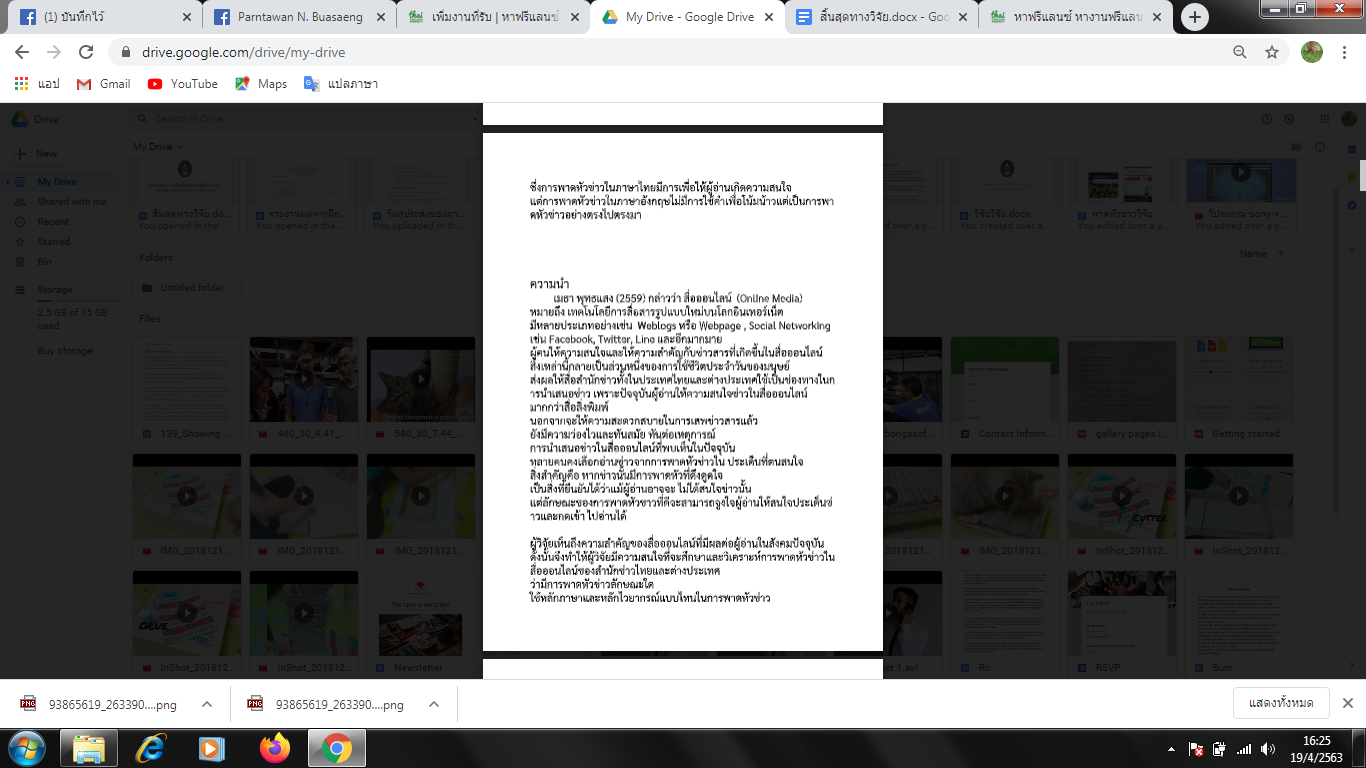1366x768 pixels.
Task: Click the New button in Drive sidebar
Action: point(36,154)
